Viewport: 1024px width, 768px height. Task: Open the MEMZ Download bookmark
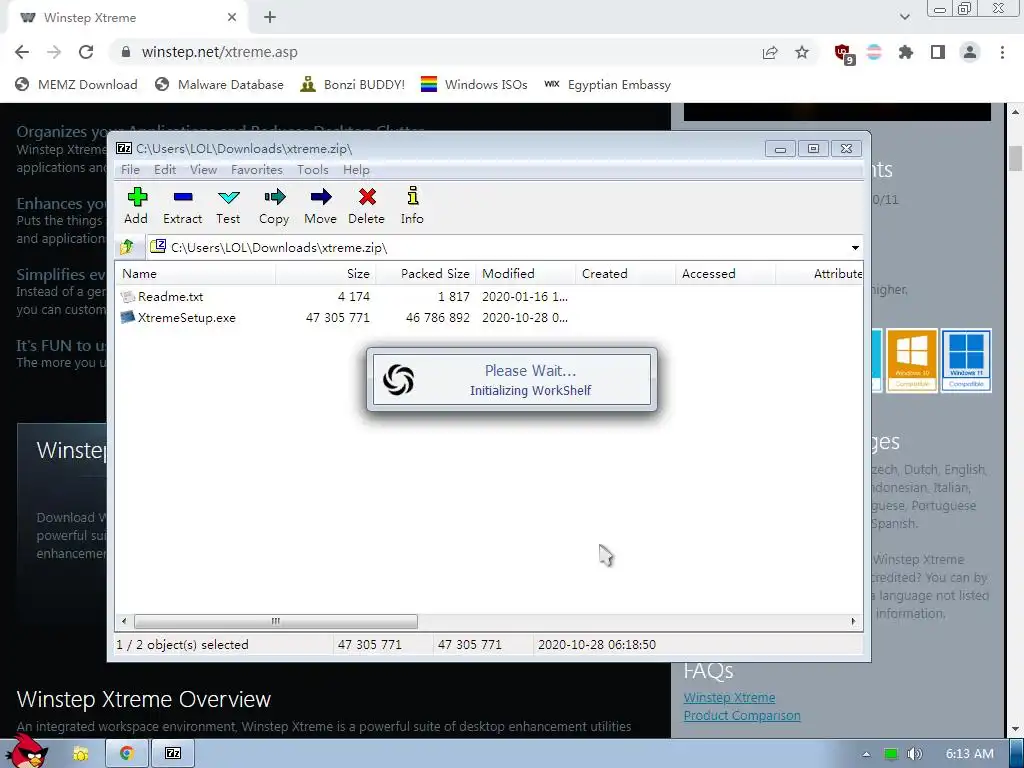[76, 85]
